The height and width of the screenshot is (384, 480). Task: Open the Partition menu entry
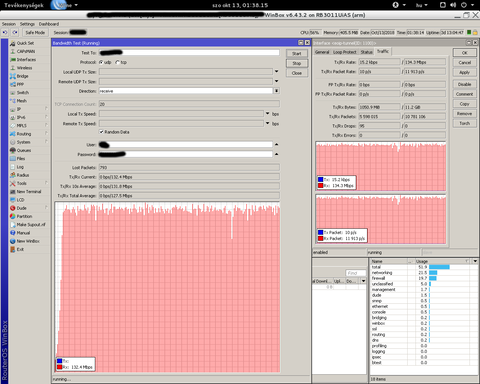(24, 216)
